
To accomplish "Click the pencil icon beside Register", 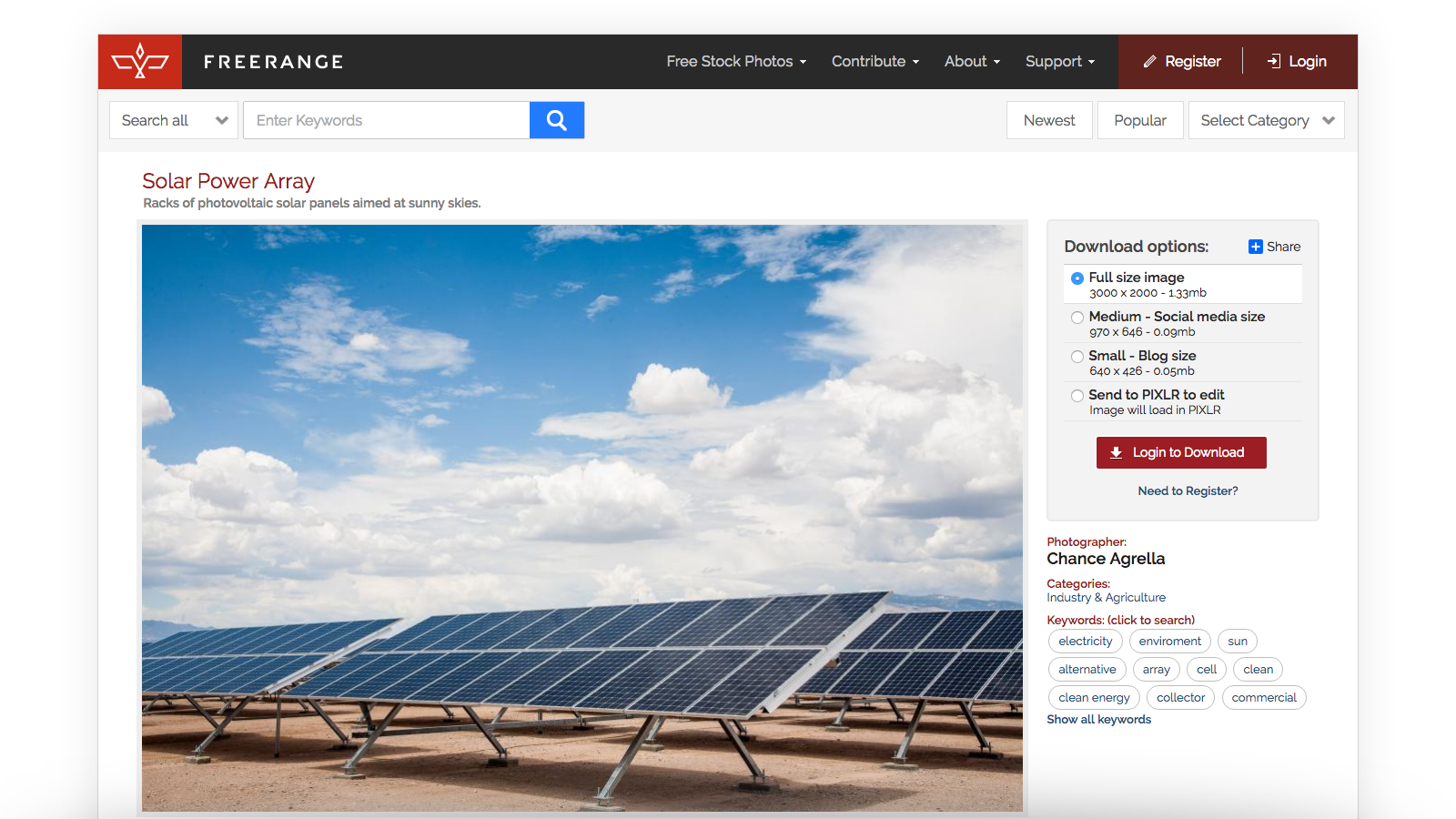I will (1150, 62).
